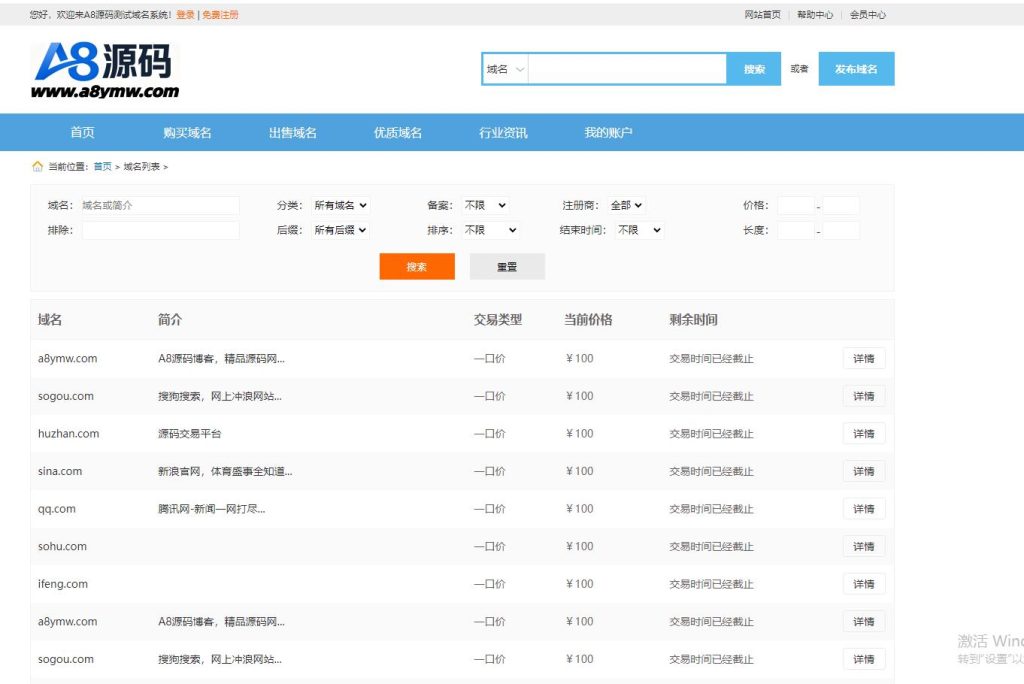
Task: Open the 网站首页 top link
Action: [762, 14]
